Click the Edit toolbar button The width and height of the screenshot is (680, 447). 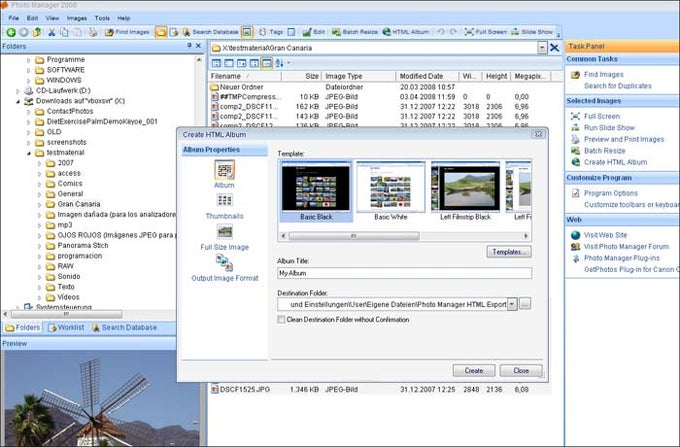tap(314, 32)
